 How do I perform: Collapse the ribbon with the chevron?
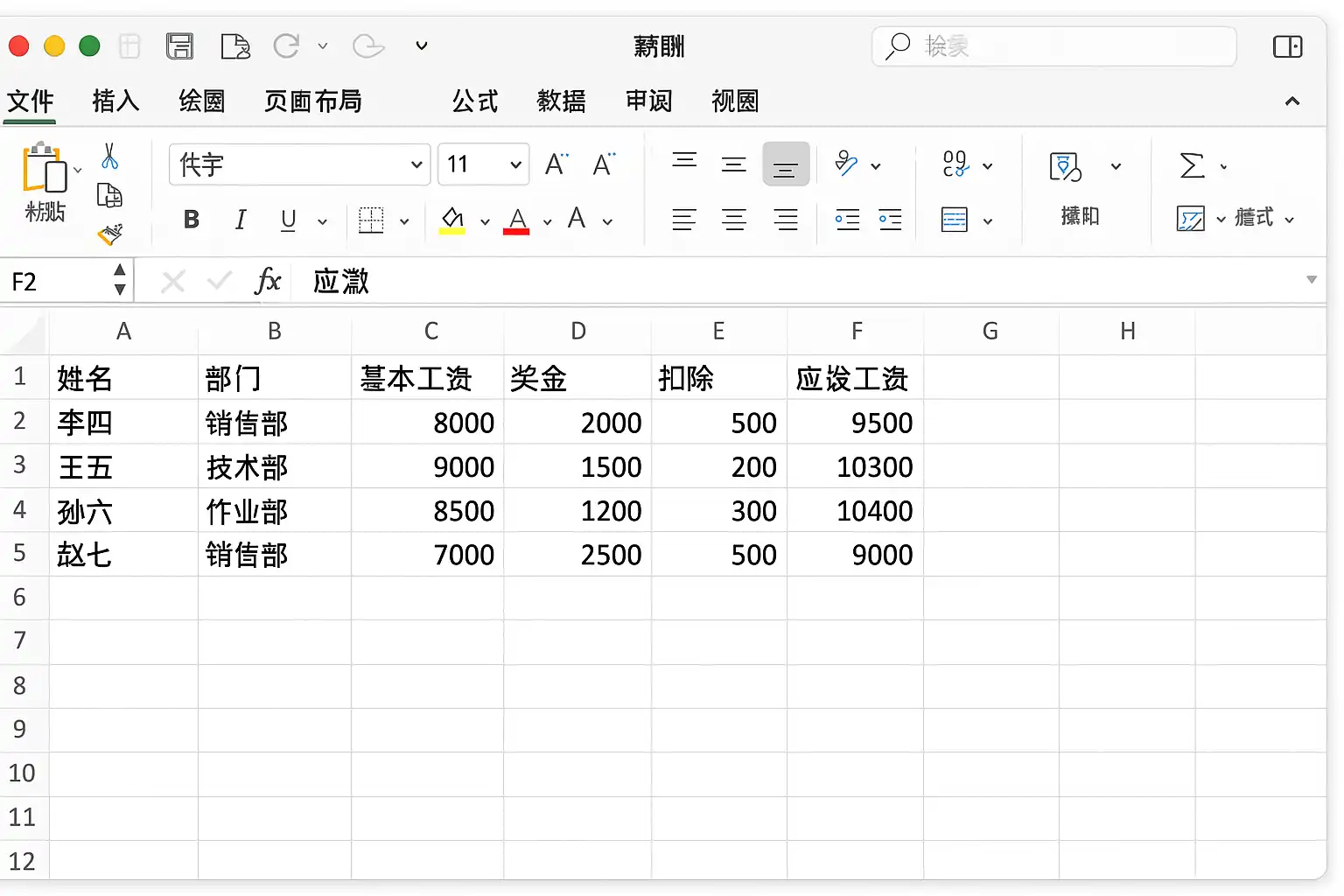pos(1291,101)
